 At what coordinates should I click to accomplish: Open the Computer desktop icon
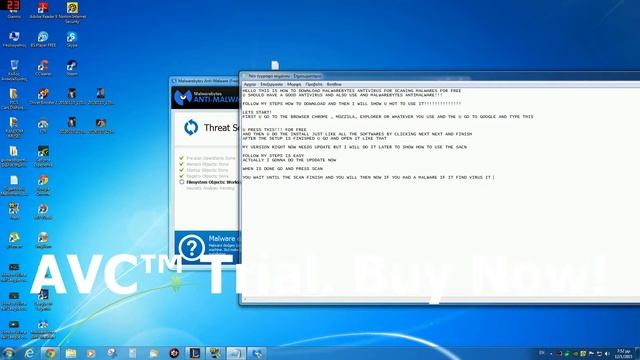click(x=14, y=39)
